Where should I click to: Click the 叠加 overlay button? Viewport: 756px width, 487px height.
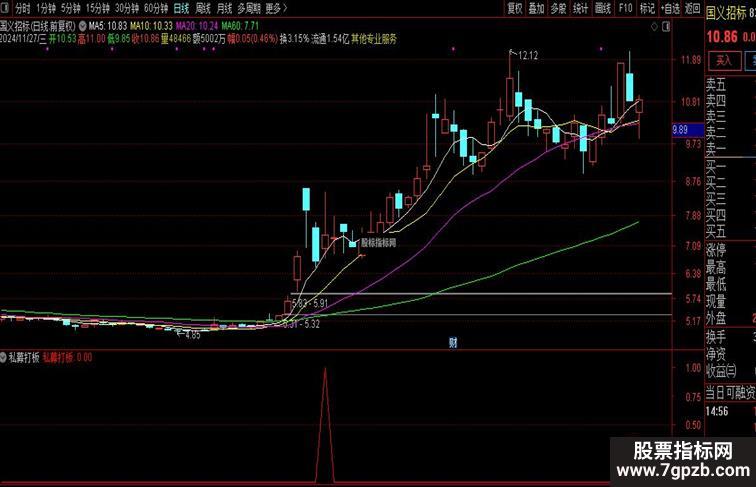536,8
